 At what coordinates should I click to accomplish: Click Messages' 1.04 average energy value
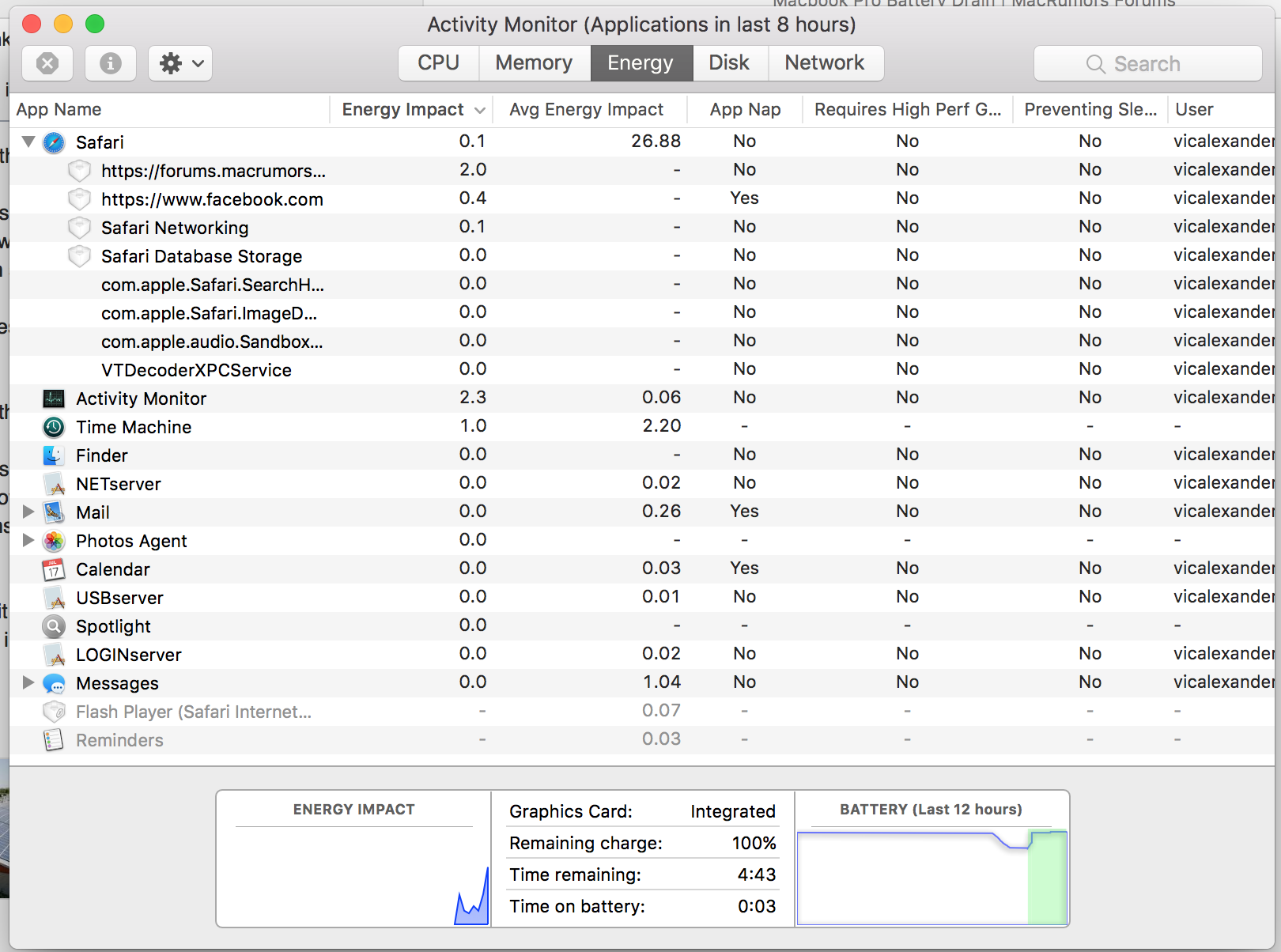pyautogui.click(x=661, y=682)
